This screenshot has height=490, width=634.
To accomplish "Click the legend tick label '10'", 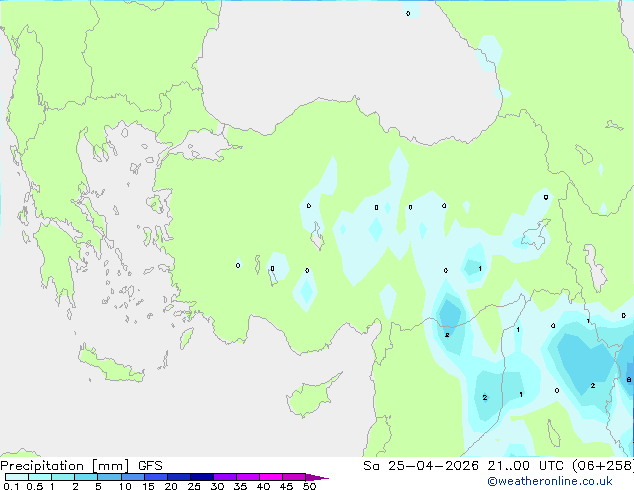I will pyautogui.click(x=125, y=486).
